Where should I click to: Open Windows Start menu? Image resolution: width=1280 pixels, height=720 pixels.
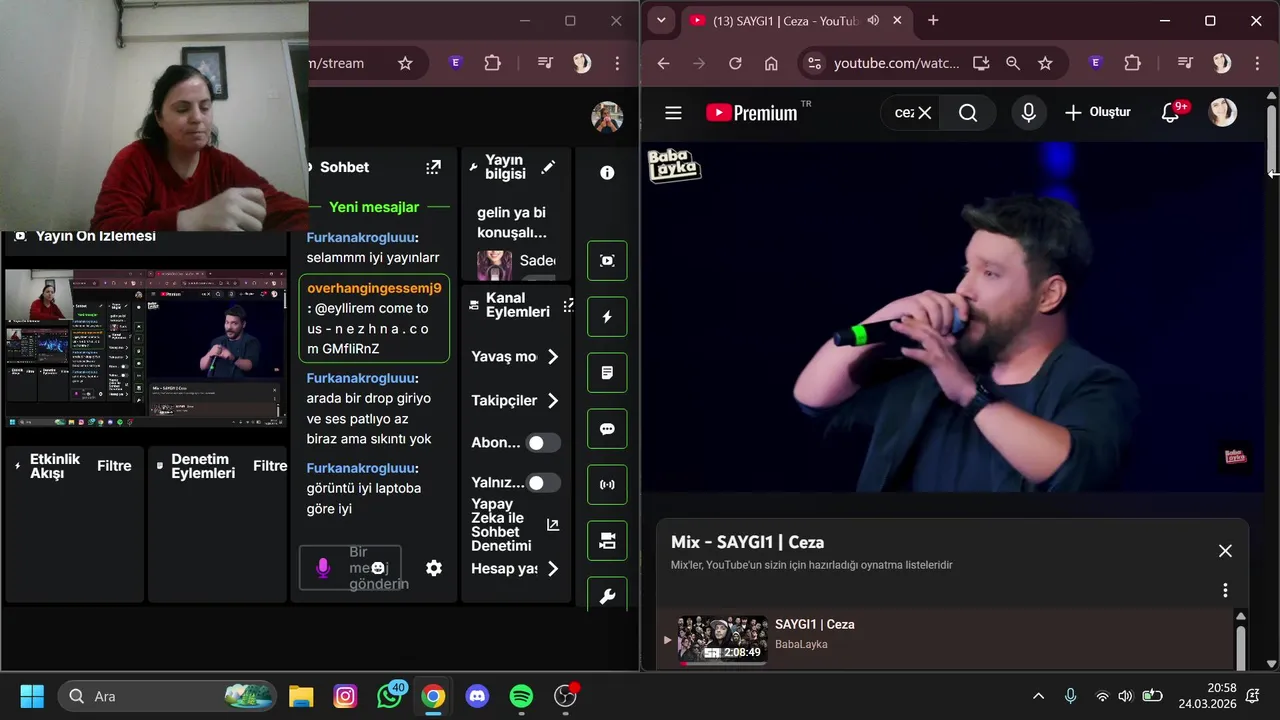click(32, 696)
